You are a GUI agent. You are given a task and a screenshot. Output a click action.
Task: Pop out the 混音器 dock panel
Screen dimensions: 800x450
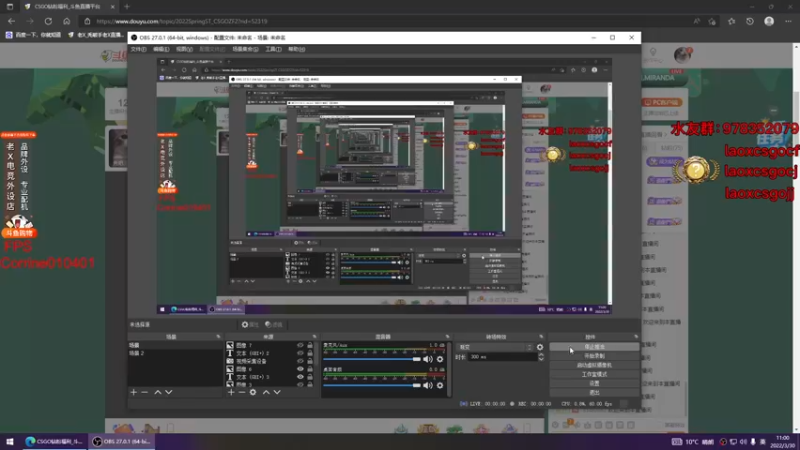tap(447, 337)
